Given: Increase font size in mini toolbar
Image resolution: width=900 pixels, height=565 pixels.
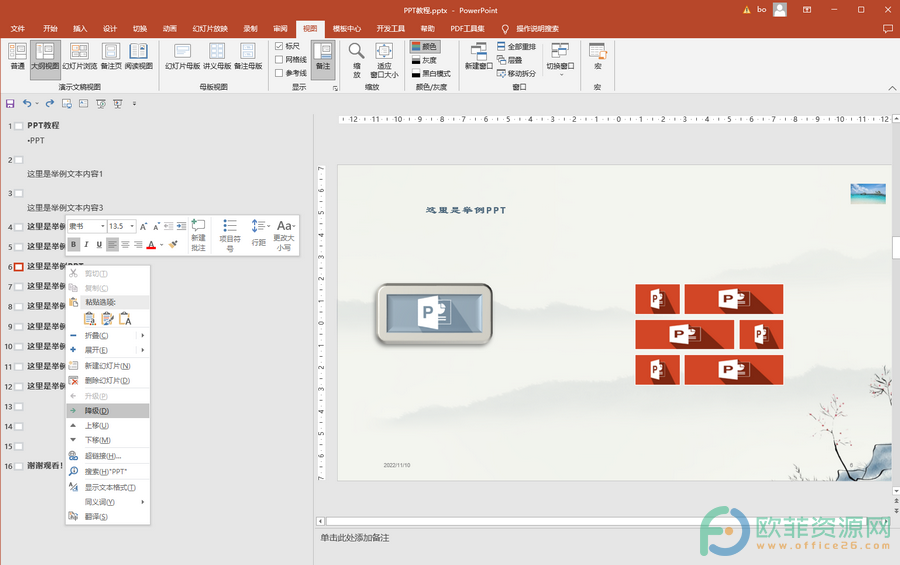Looking at the screenshot, I should click(x=143, y=226).
